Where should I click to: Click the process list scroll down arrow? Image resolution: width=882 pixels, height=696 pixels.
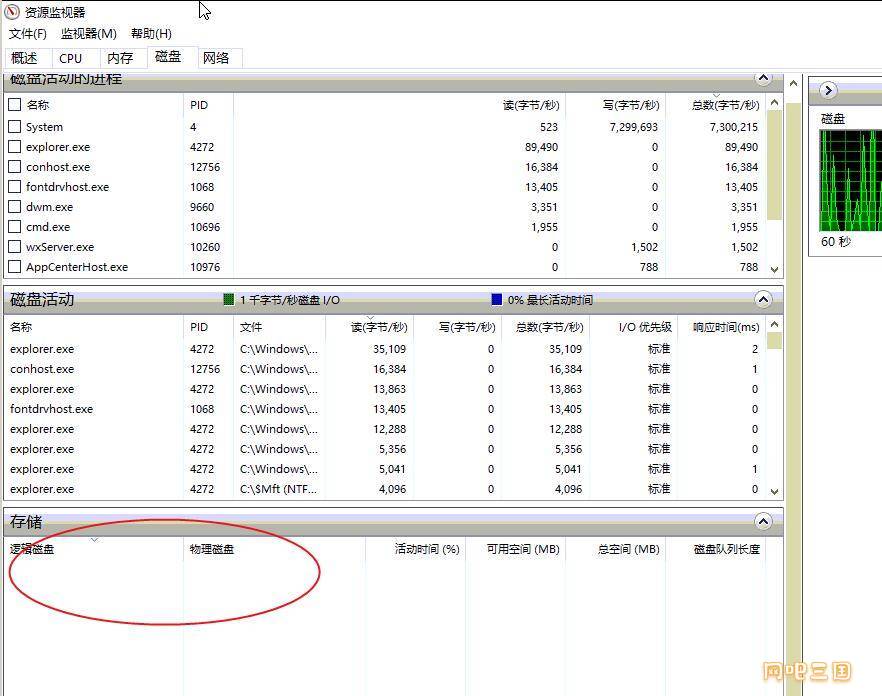pos(775,270)
